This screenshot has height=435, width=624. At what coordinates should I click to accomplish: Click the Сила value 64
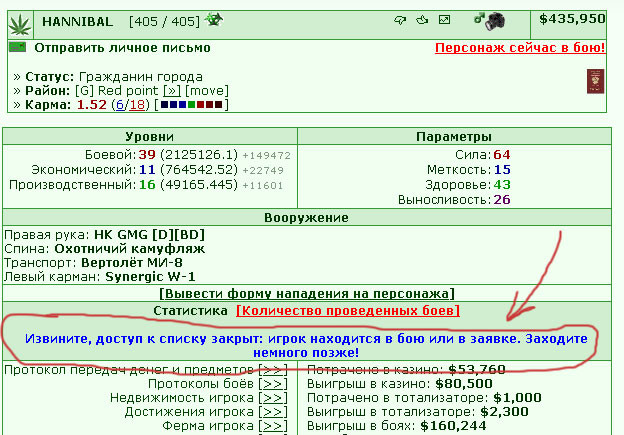[502, 154]
